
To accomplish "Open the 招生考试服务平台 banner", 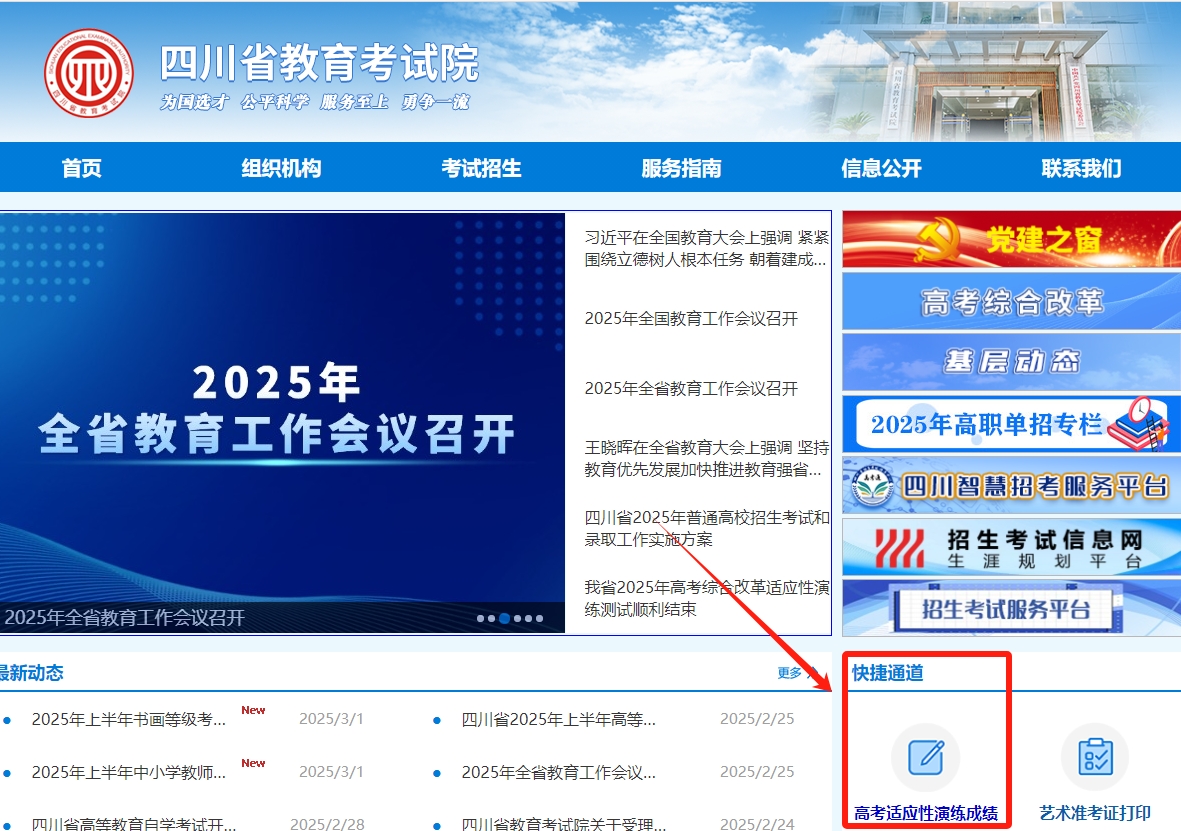I will pyautogui.click(x=1010, y=608).
